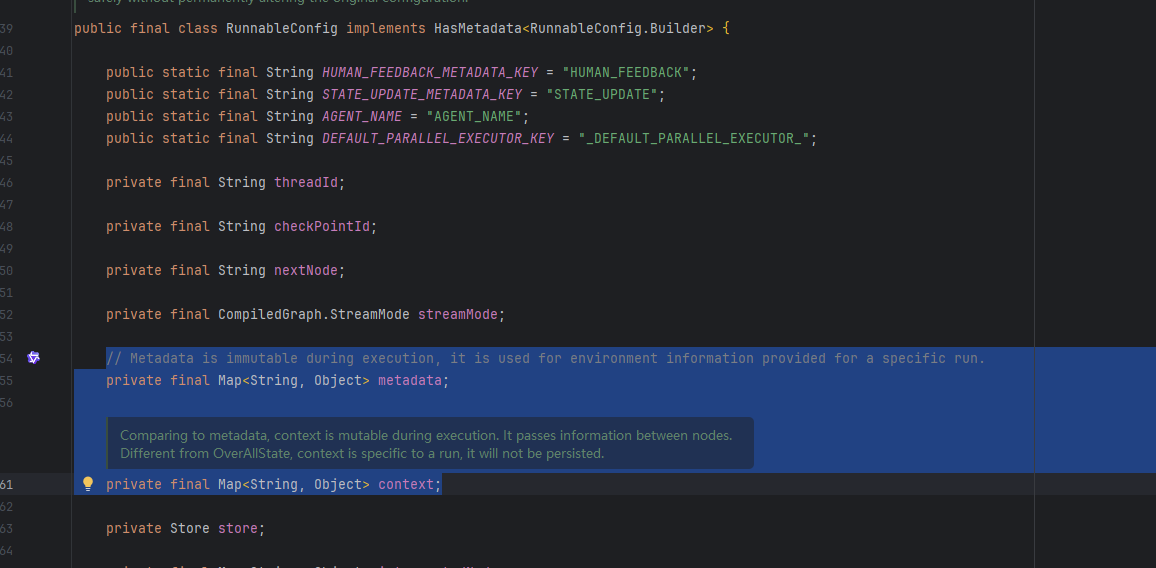Screen dimensions: 1156x568
Task: Click the CompiledGraph.StreamMode type
Action: (314, 314)
